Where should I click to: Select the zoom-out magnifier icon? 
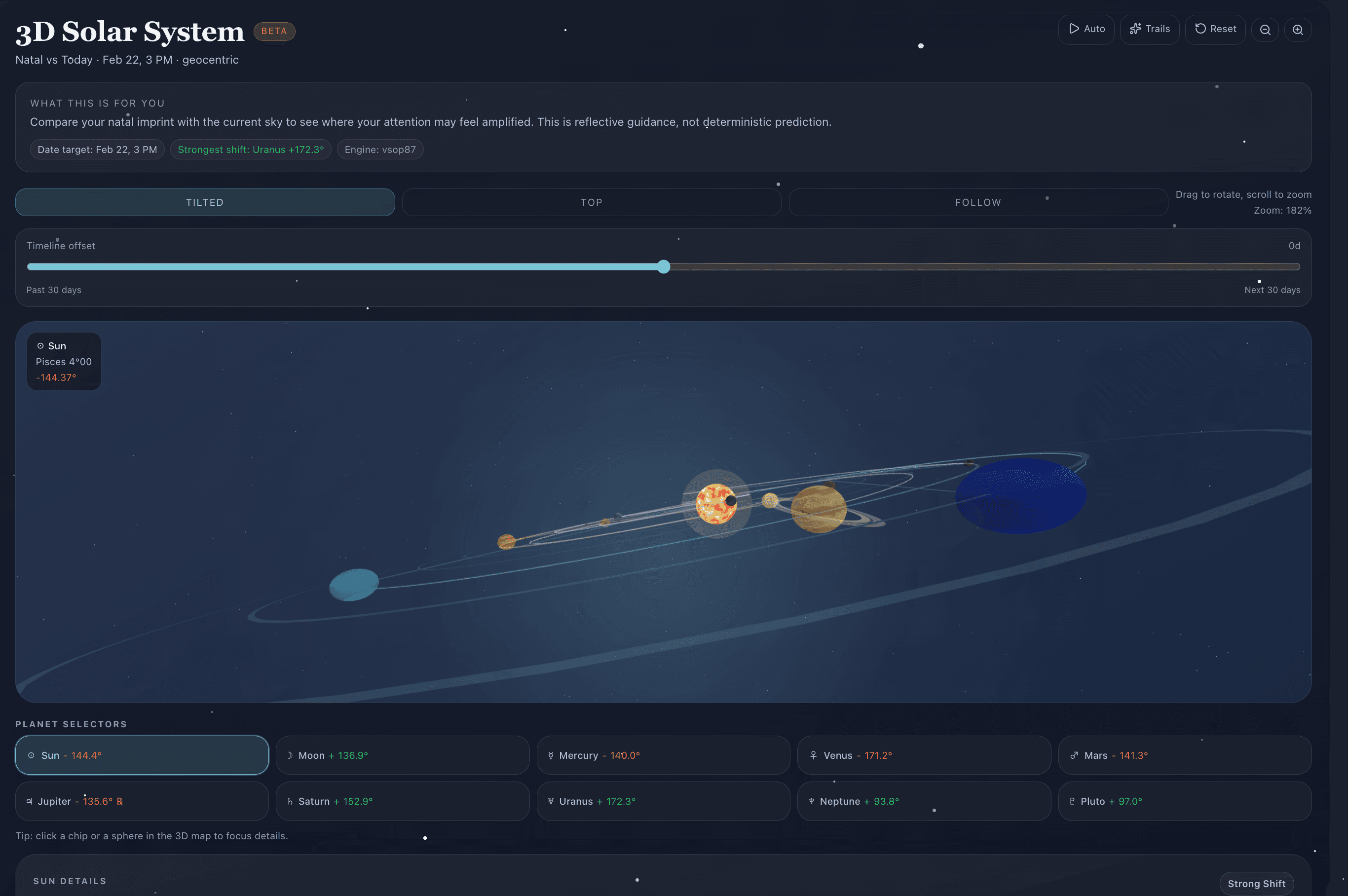(x=1265, y=29)
